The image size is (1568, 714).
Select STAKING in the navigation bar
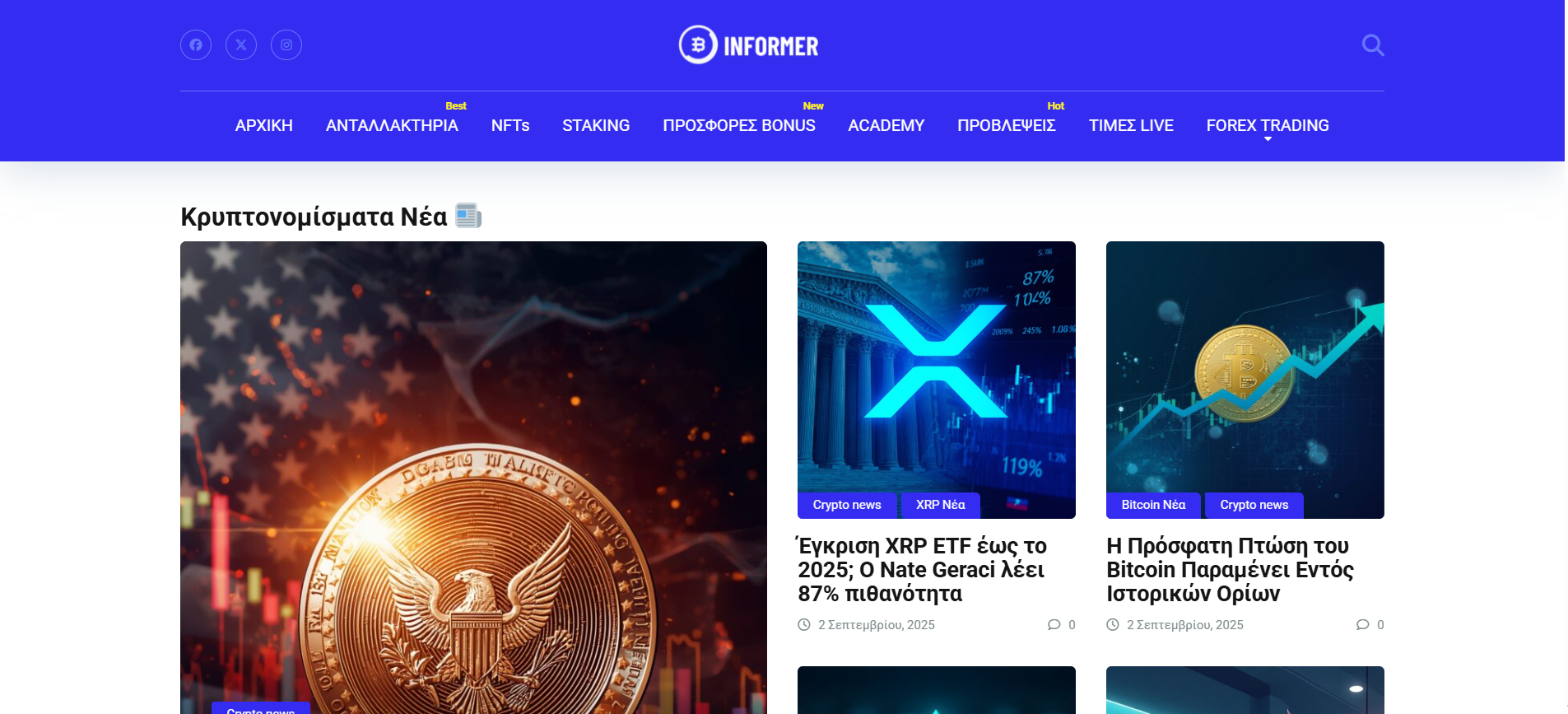pyautogui.click(x=596, y=125)
